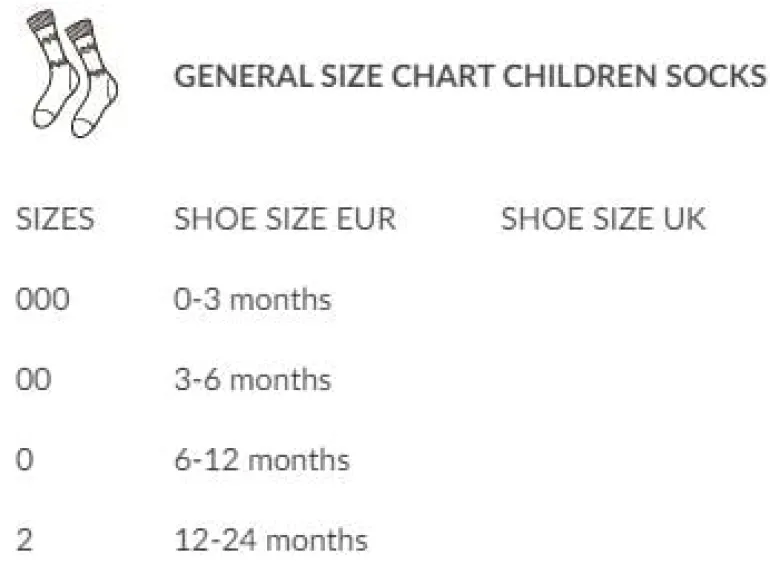Screen dimensions: 770x564
Task: Click the SHOE SIZE EUR column header
Action: (285, 219)
